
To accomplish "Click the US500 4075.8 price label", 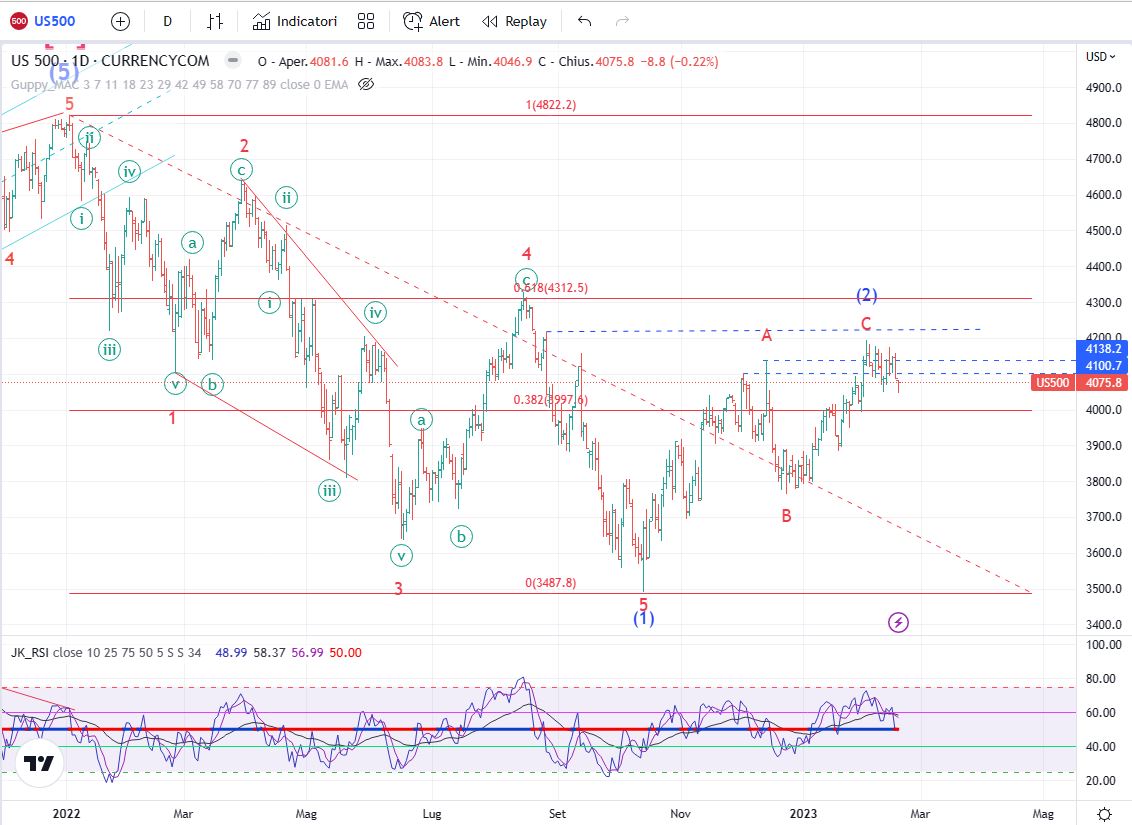I will (1078, 383).
